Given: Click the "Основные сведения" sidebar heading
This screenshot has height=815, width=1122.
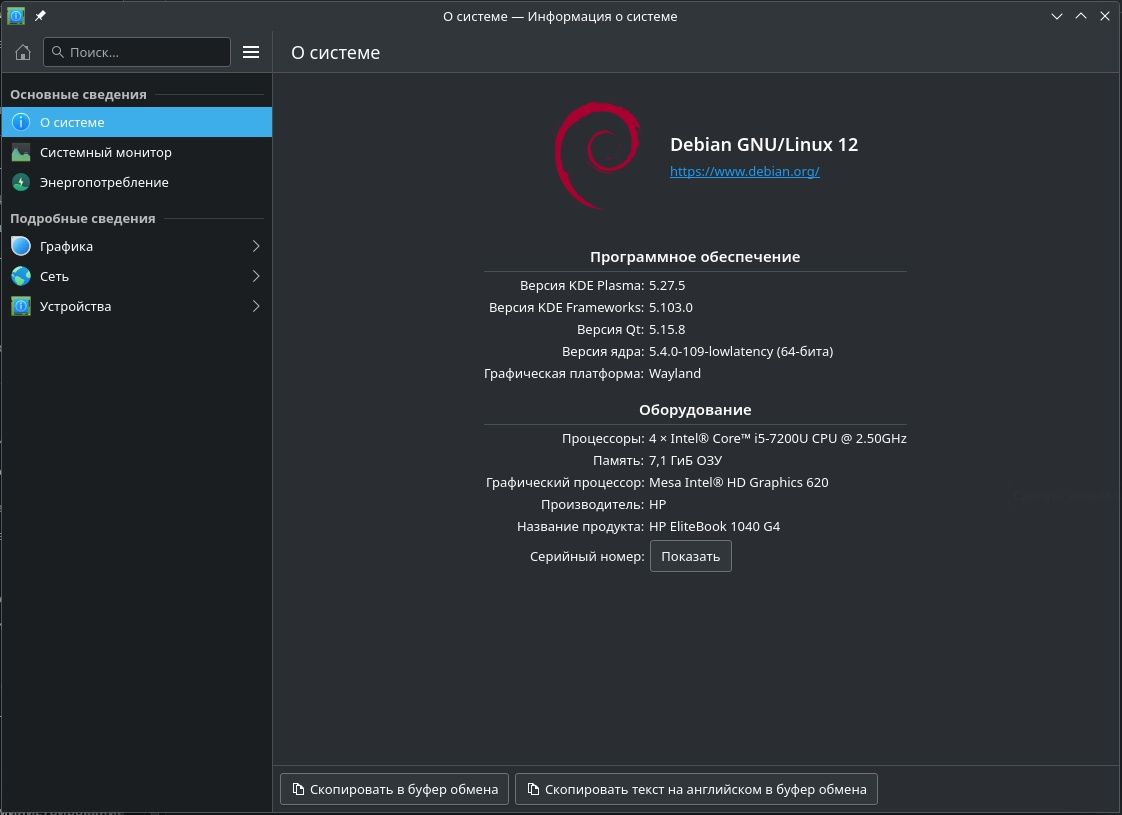Looking at the screenshot, I should (78, 94).
